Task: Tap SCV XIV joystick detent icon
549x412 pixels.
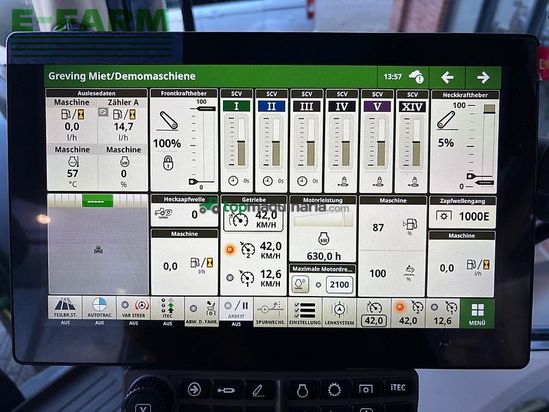Action: tap(414, 182)
